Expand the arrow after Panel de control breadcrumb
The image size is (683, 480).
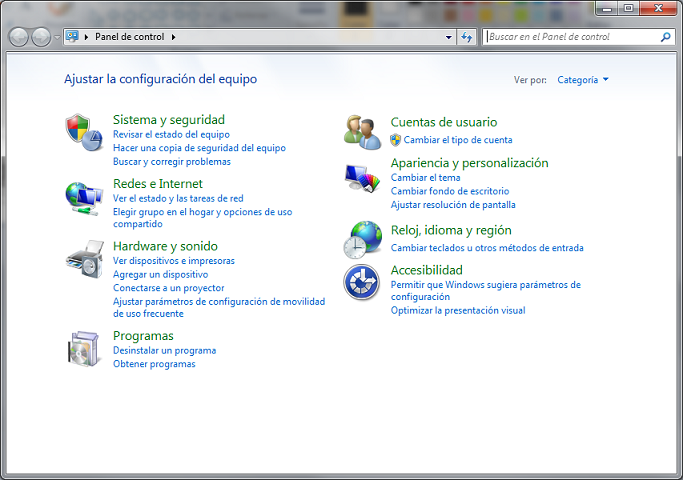[173, 37]
